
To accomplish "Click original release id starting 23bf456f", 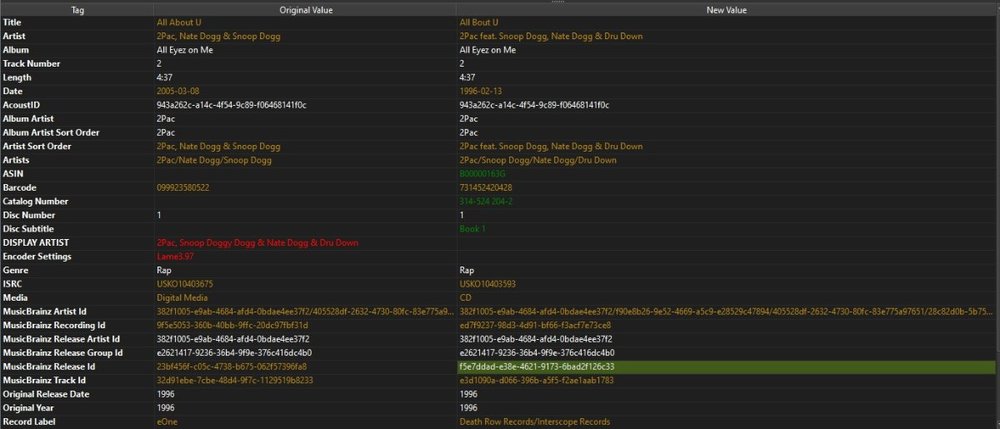I will tap(232, 367).
